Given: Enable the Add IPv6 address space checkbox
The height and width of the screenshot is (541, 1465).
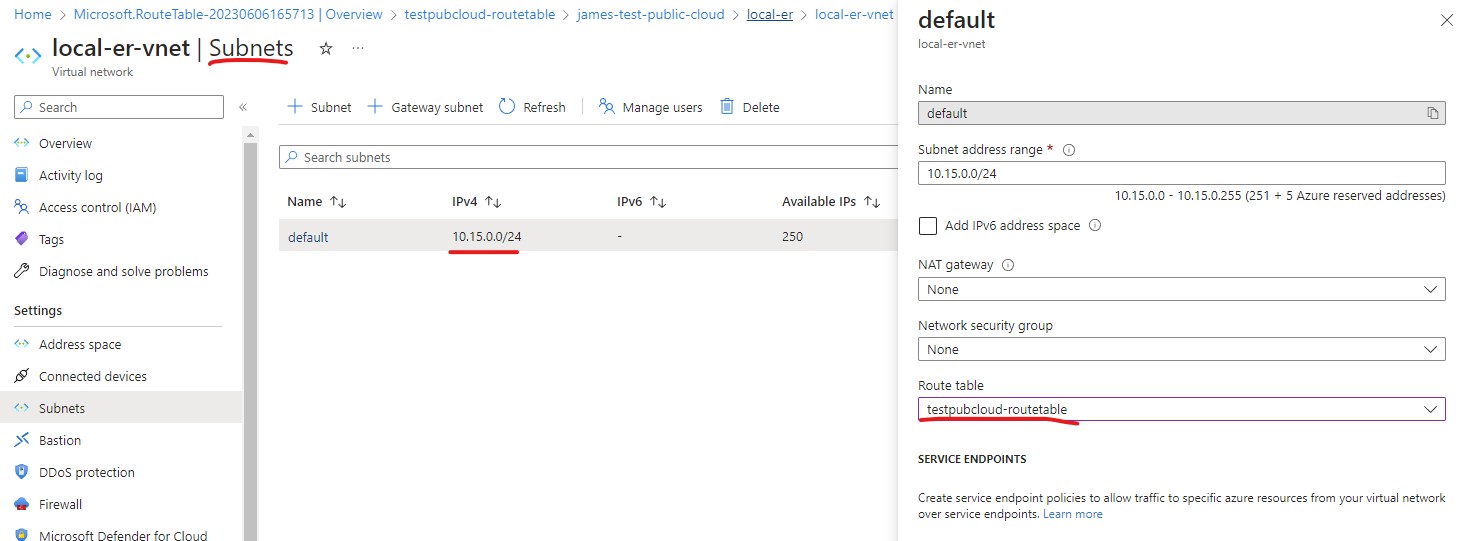Looking at the screenshot, I should [x=928, y=226].
